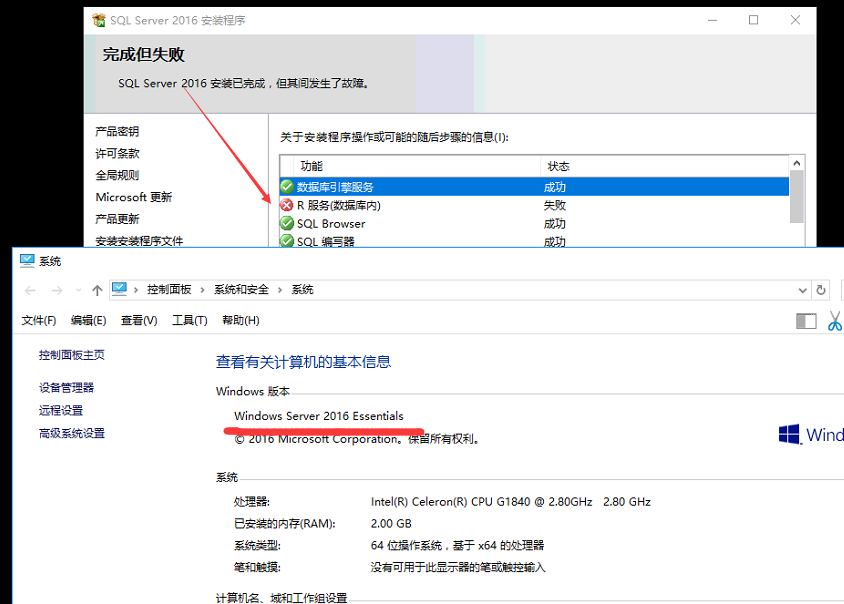Image resolution: width=844 pixels, height=604 pixels.
Task: Click the feature list vertical scrollbar thumb
Action: (797, 196)
